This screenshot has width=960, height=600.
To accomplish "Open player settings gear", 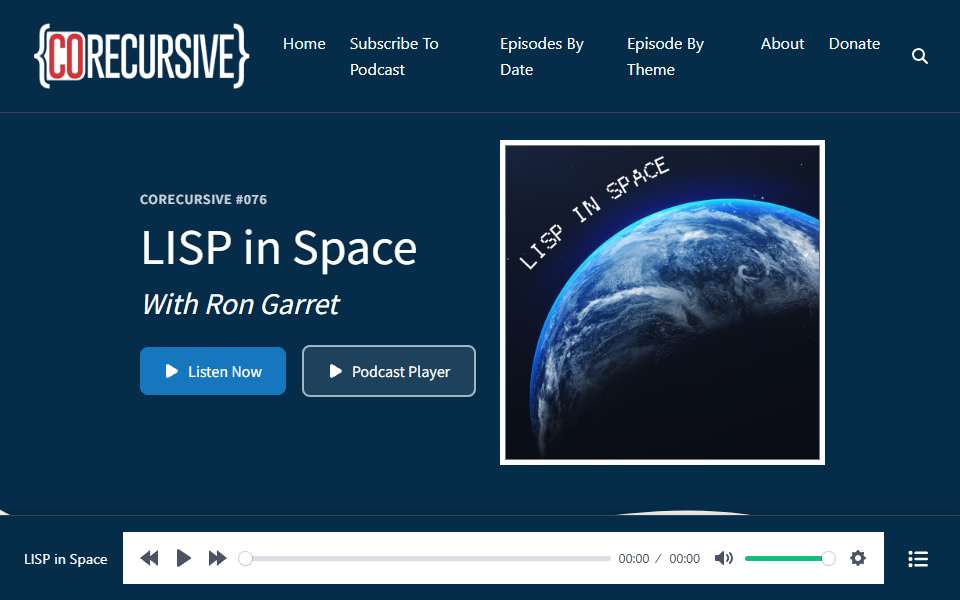I will pyautogui.click(x=858, y=558).
